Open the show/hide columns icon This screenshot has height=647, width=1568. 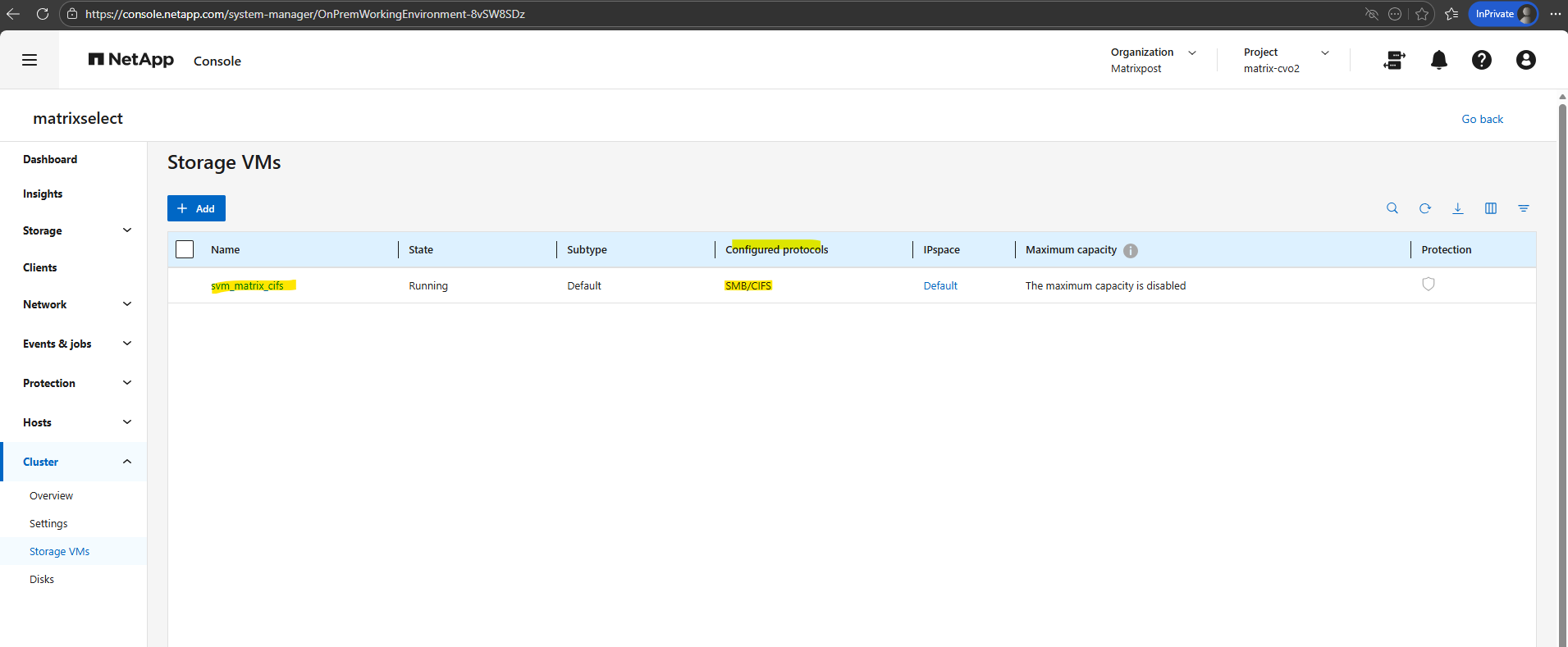click(x=1491, y=208)
